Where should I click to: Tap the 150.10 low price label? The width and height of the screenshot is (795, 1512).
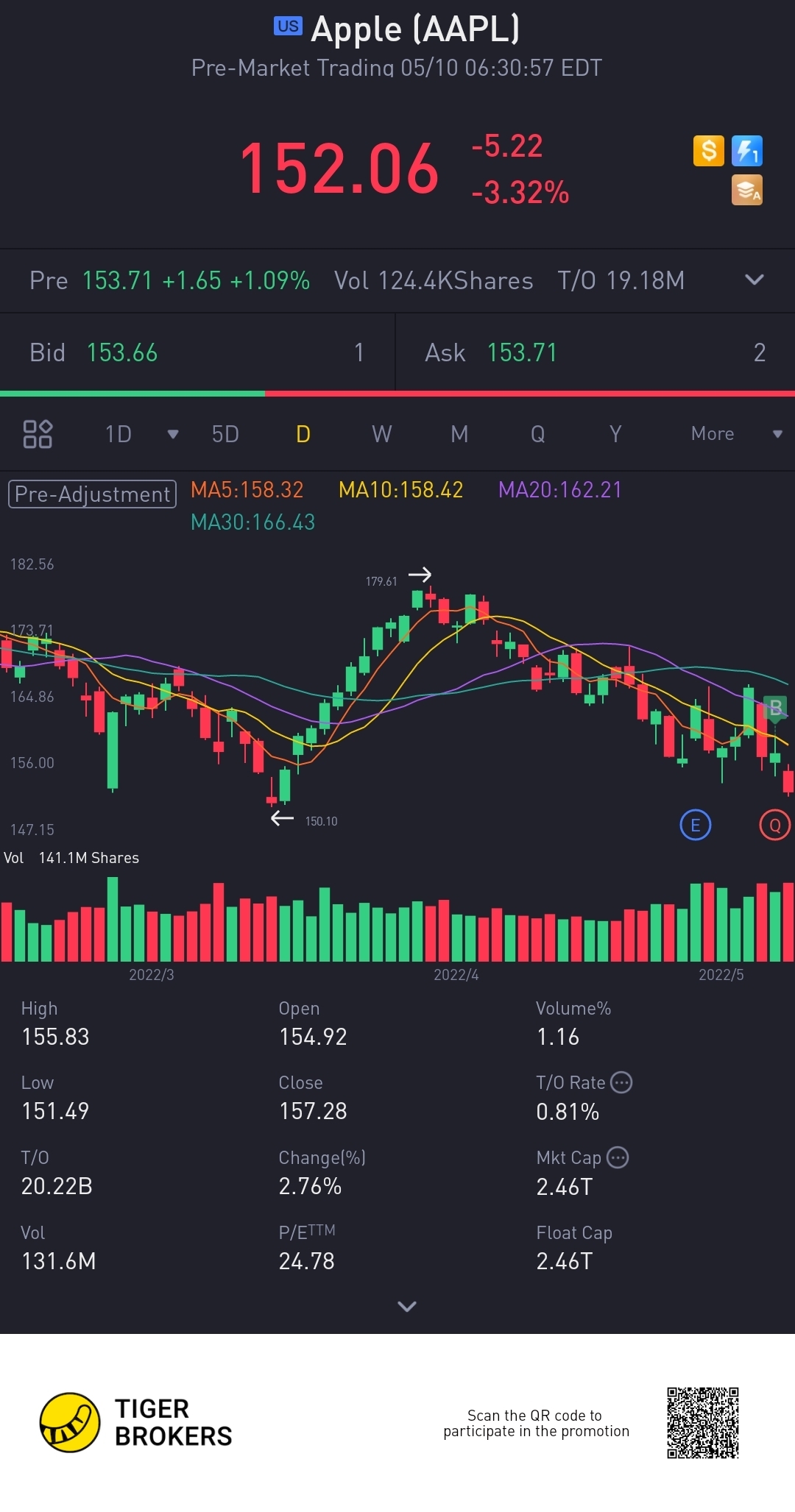pos(322,821)
